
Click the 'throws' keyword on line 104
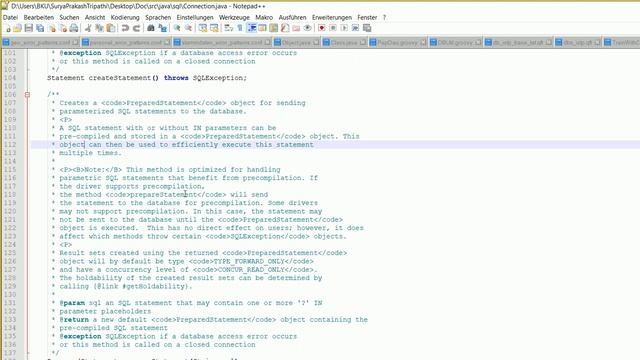(x=176, y=78)
